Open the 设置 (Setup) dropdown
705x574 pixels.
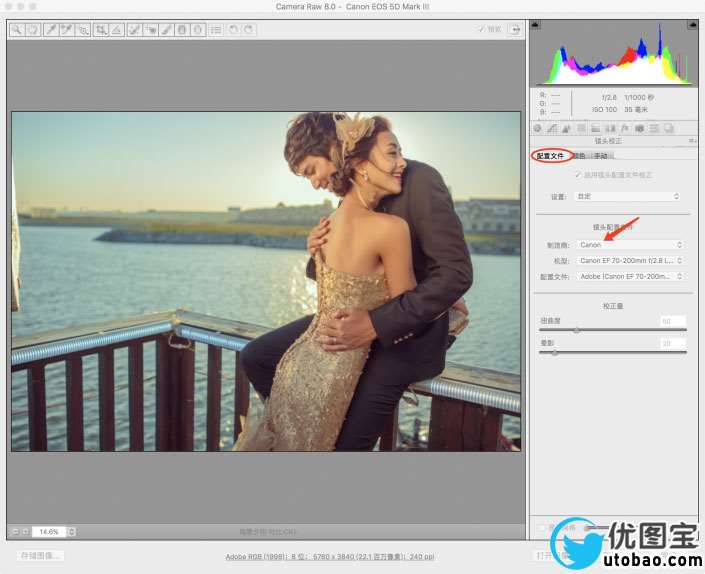point(627,196)
